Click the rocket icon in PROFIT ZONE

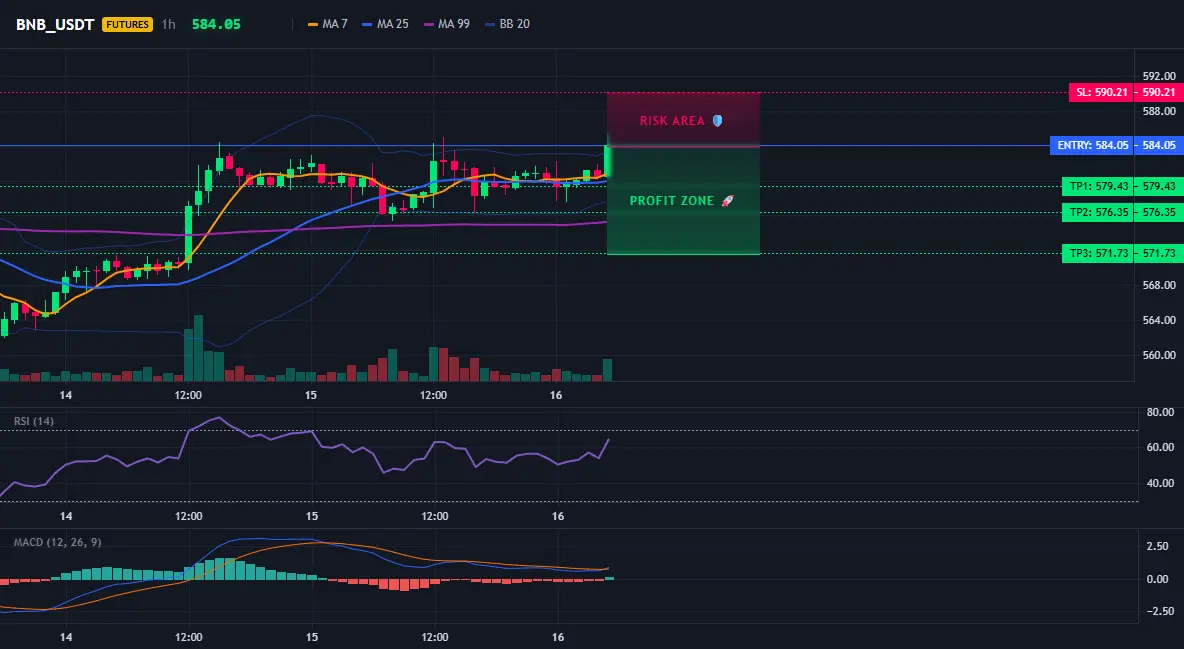(x=727, y=200)
